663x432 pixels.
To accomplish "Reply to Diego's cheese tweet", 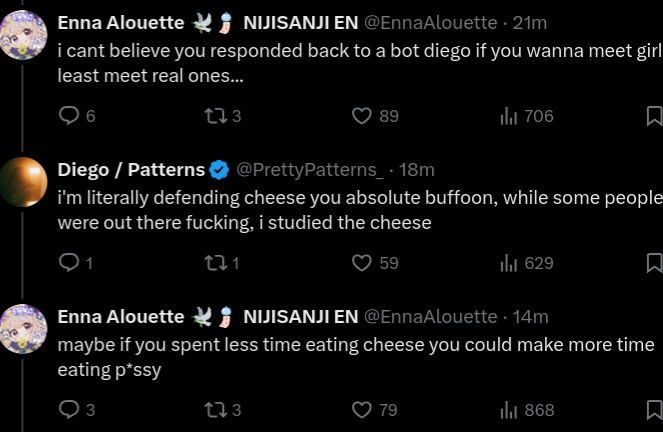I will [70, 263].
